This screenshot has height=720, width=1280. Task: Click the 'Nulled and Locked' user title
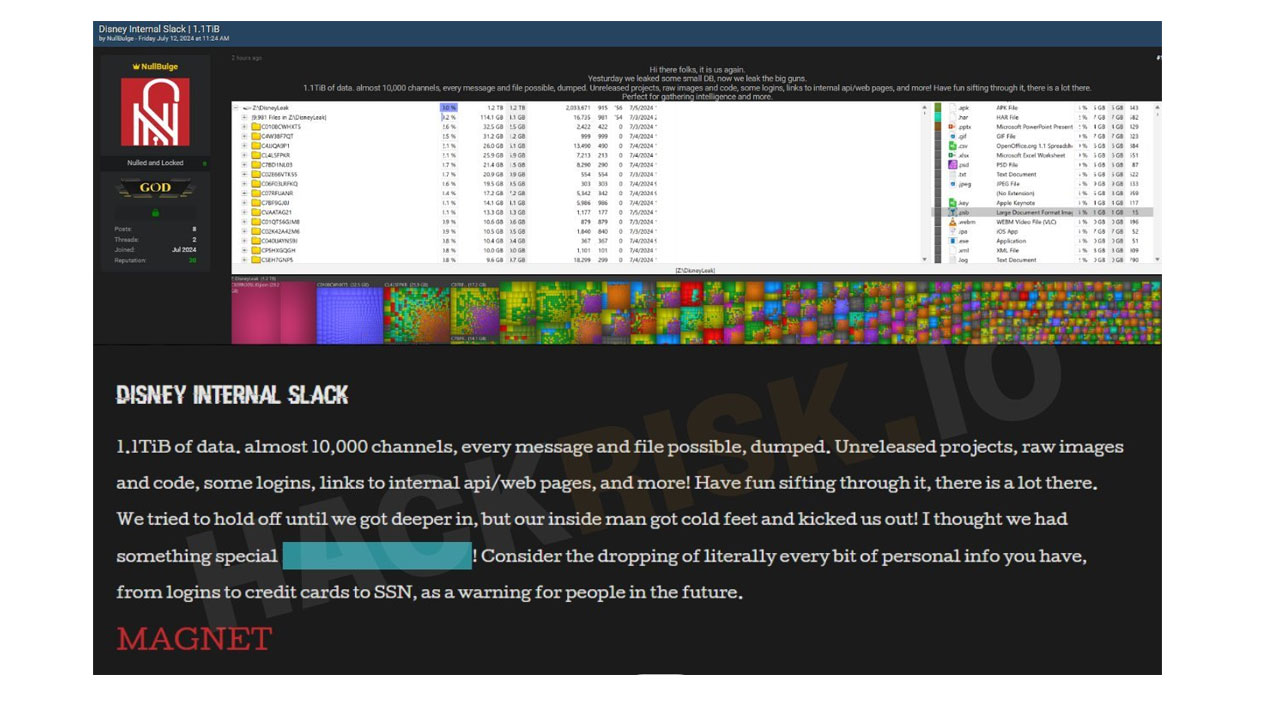(x=155, y=163)
